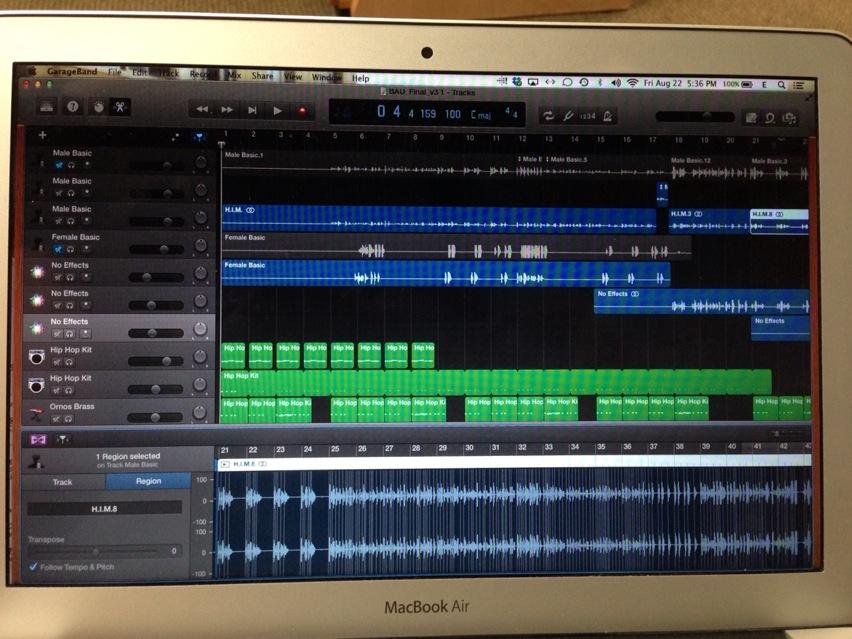The height and width of the screenshot is (639, 852).
Task: Open the Share menu
Action: [262, 76]
